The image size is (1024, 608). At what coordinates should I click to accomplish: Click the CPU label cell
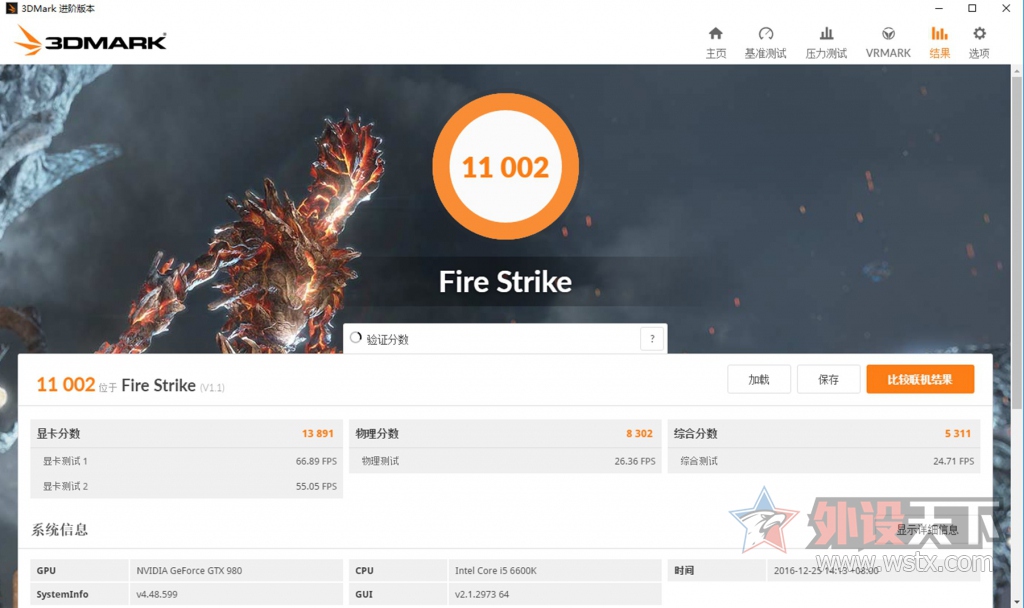(x=398, y=570)
